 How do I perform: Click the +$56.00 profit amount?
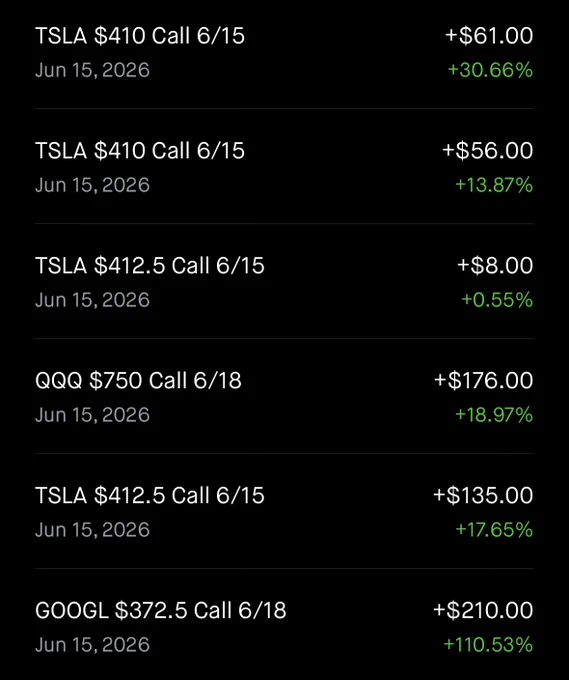point(487,150)
